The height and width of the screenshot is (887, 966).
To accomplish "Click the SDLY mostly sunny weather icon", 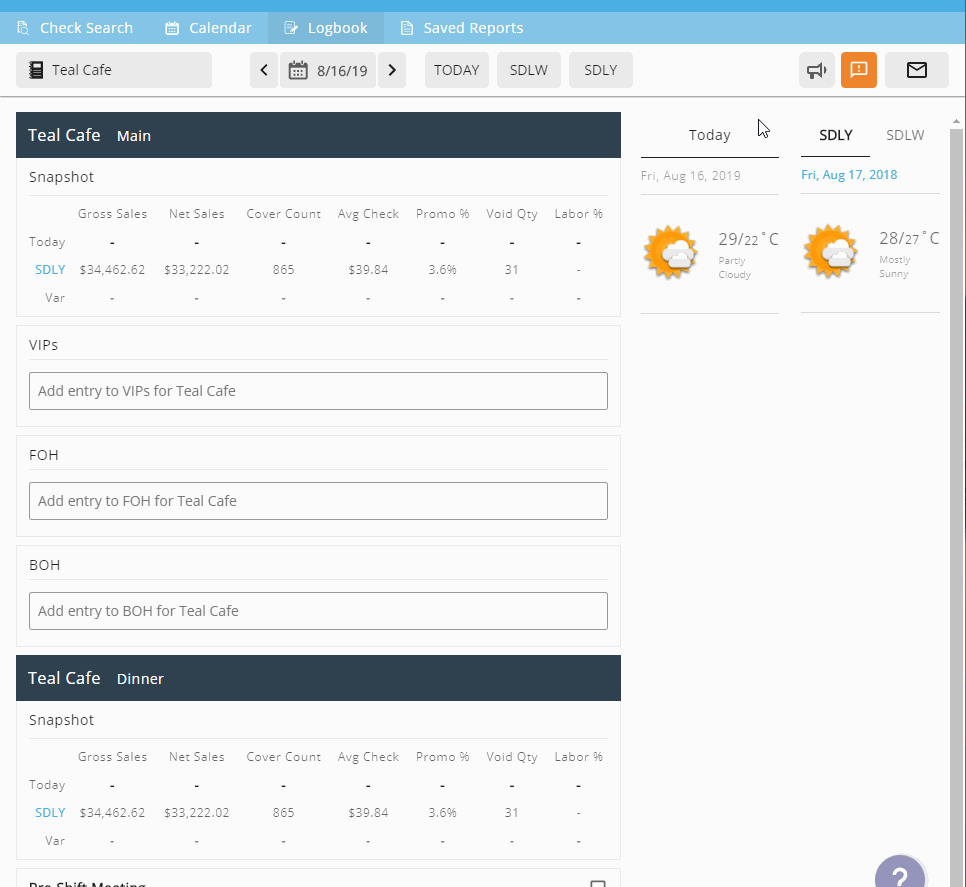I will click(x=831, y=253).
